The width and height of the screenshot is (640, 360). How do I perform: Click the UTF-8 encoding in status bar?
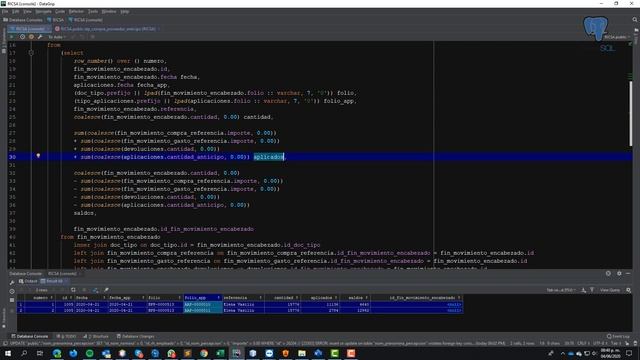(599, 343)
